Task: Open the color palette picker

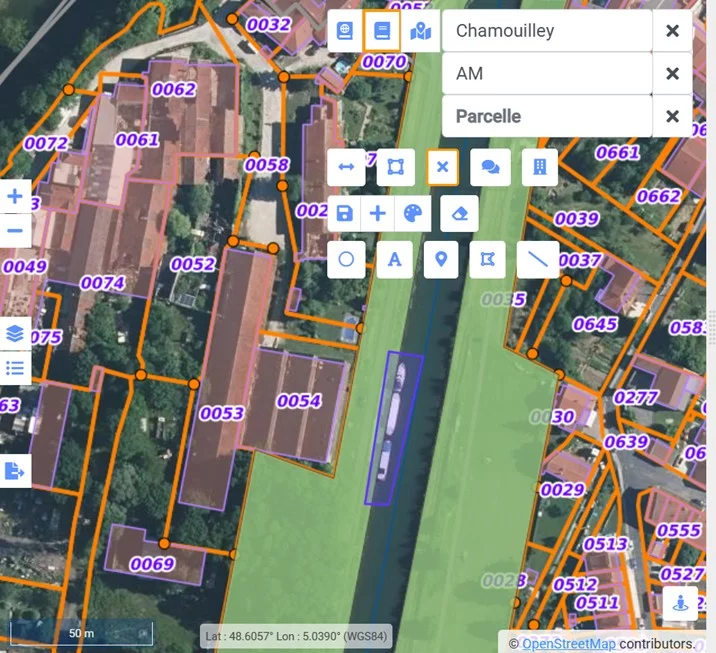Action: [x=411, y=213]
